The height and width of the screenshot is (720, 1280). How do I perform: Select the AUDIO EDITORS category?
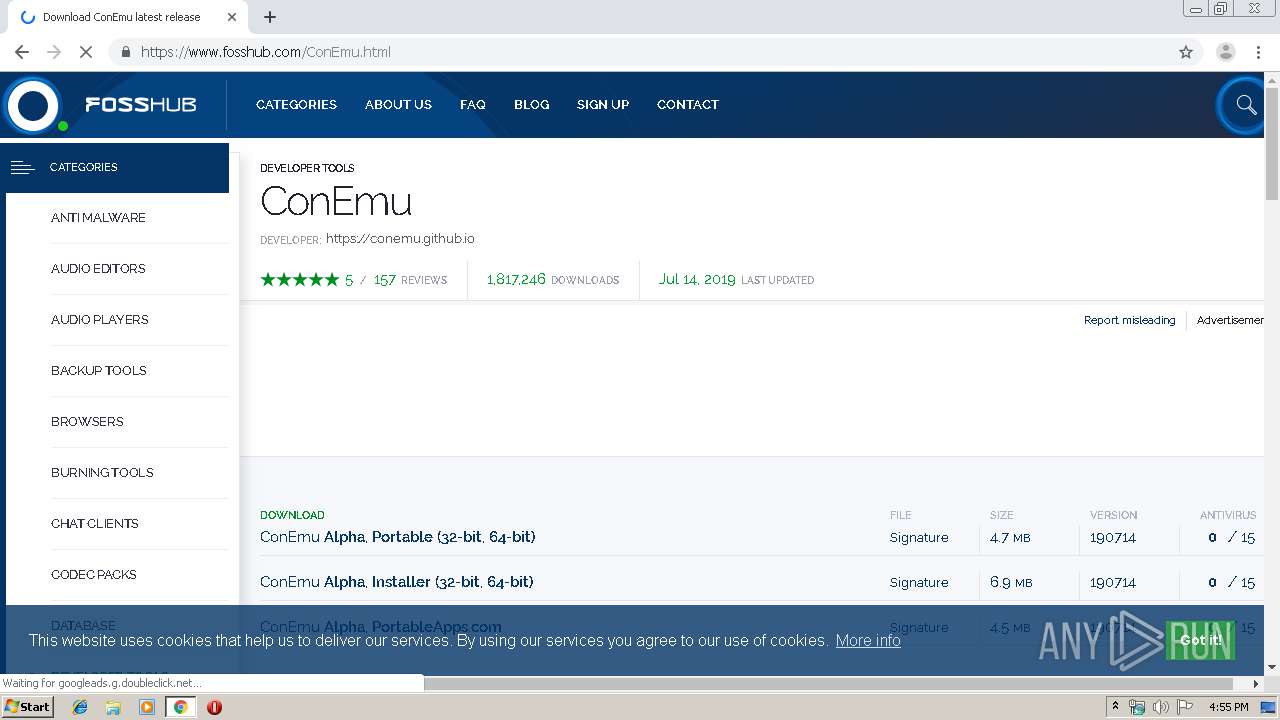point(98,268)
